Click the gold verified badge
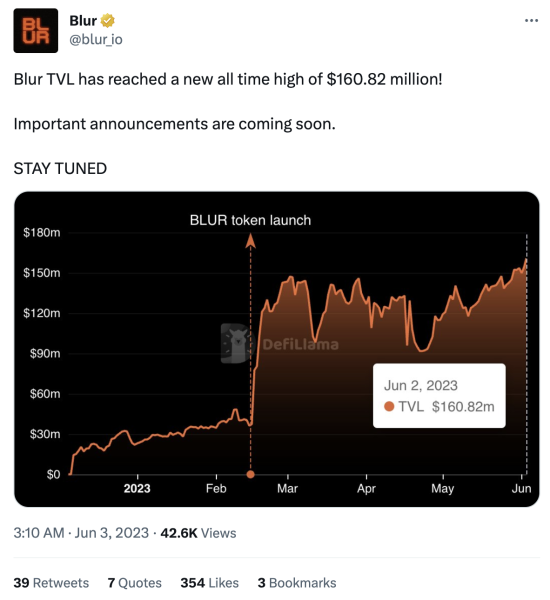Image resolution: width=550 pixels, height=600 pixels. tap(108, 21)
